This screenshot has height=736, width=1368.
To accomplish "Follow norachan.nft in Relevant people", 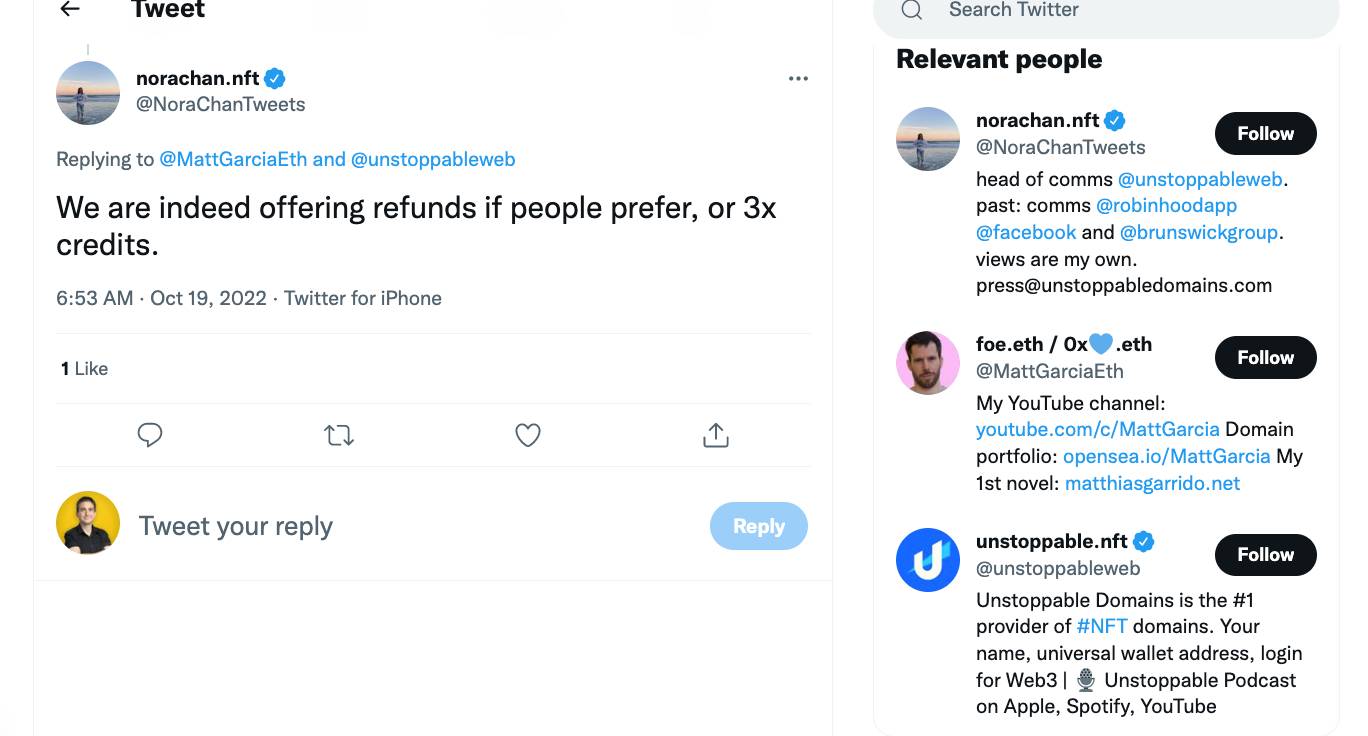I will pos(1265,134).
